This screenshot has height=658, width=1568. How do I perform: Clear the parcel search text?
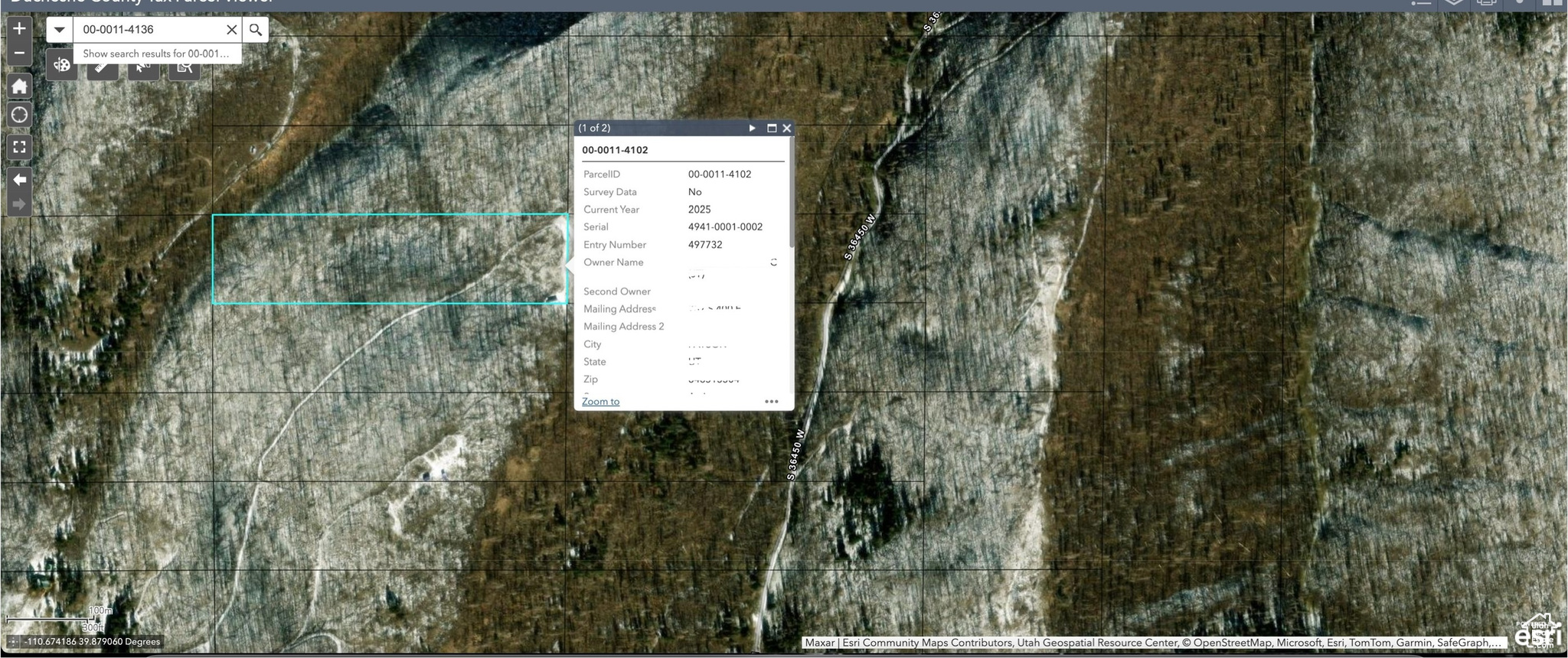[231, 30]
